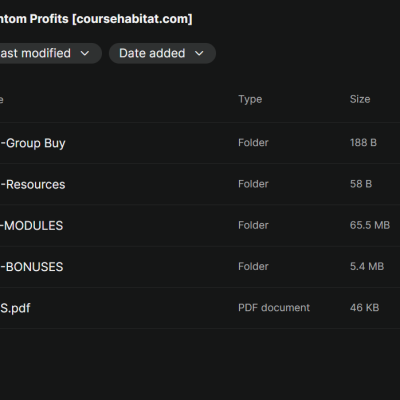Image resolution: width=400 pixels, height=400 pixels.
Task: Click Folder type in MODULES row
Action: point(253,225)
